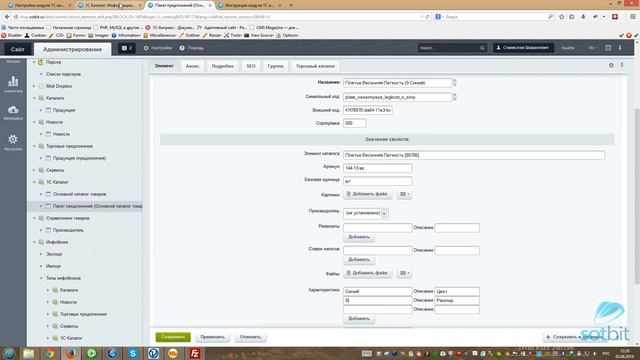Click the Артикул input field
The height and width of the screenshot is (360, 640).
[x=378, y=168]
